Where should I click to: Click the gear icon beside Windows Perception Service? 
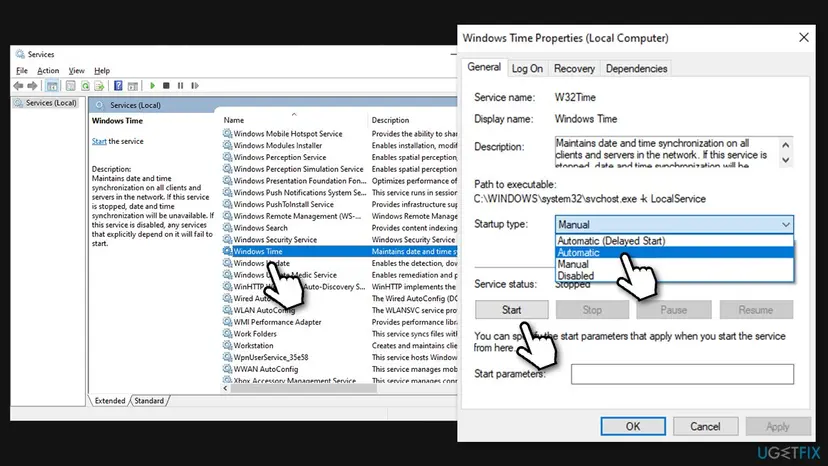pyautogui.click(x=228, y=157)
